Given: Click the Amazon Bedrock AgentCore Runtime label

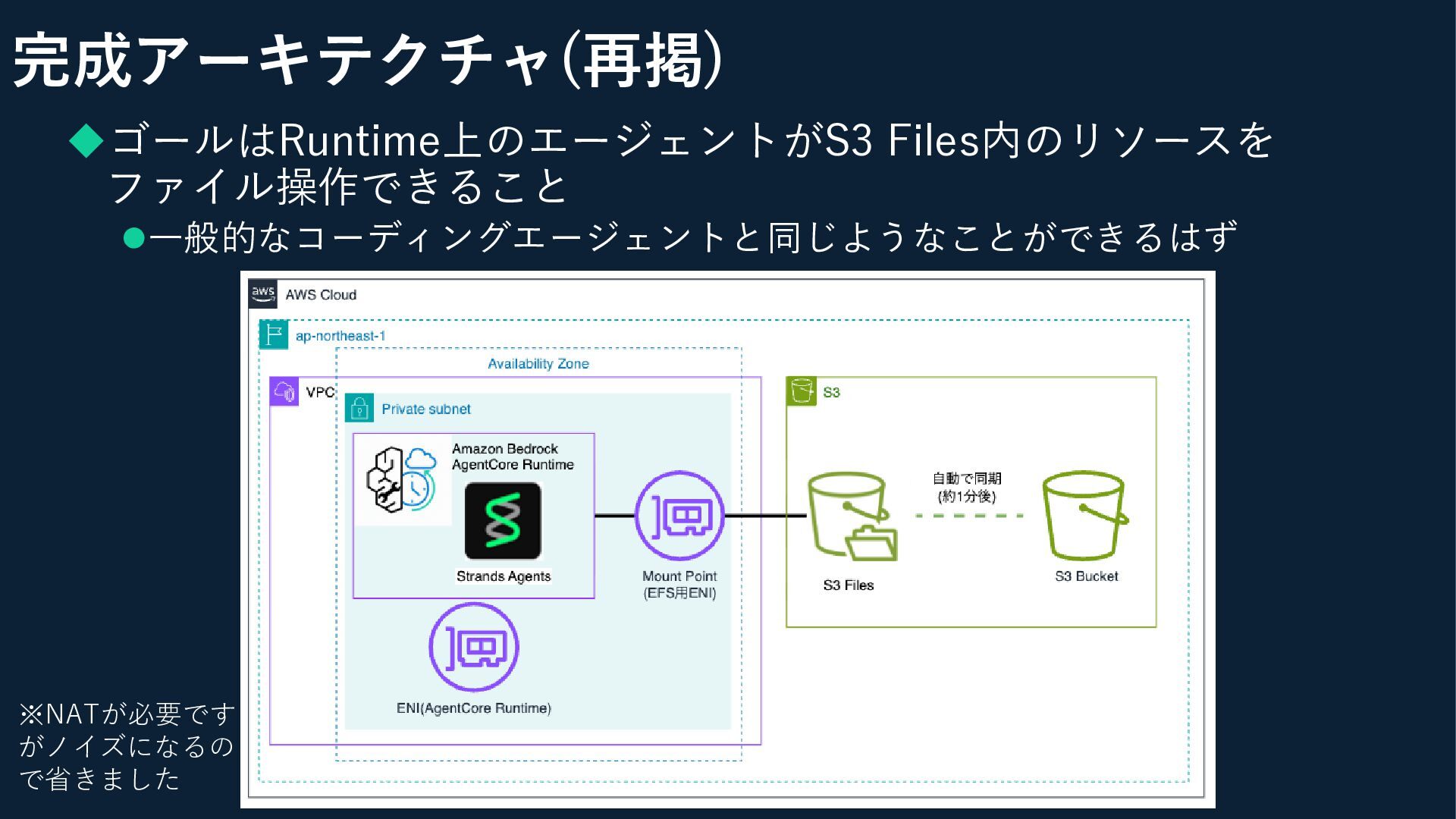Looking at the screenshot, I should pyautogui.click(x=513, y=457).
